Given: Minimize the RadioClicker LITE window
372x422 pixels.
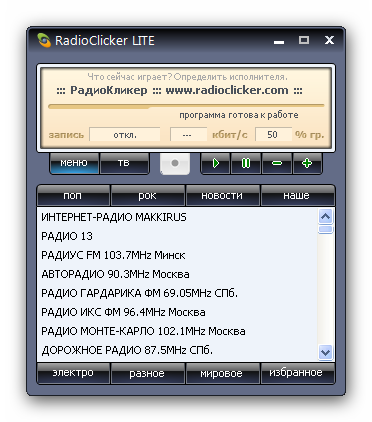Looking at the screenshot, I should (279, 41).
